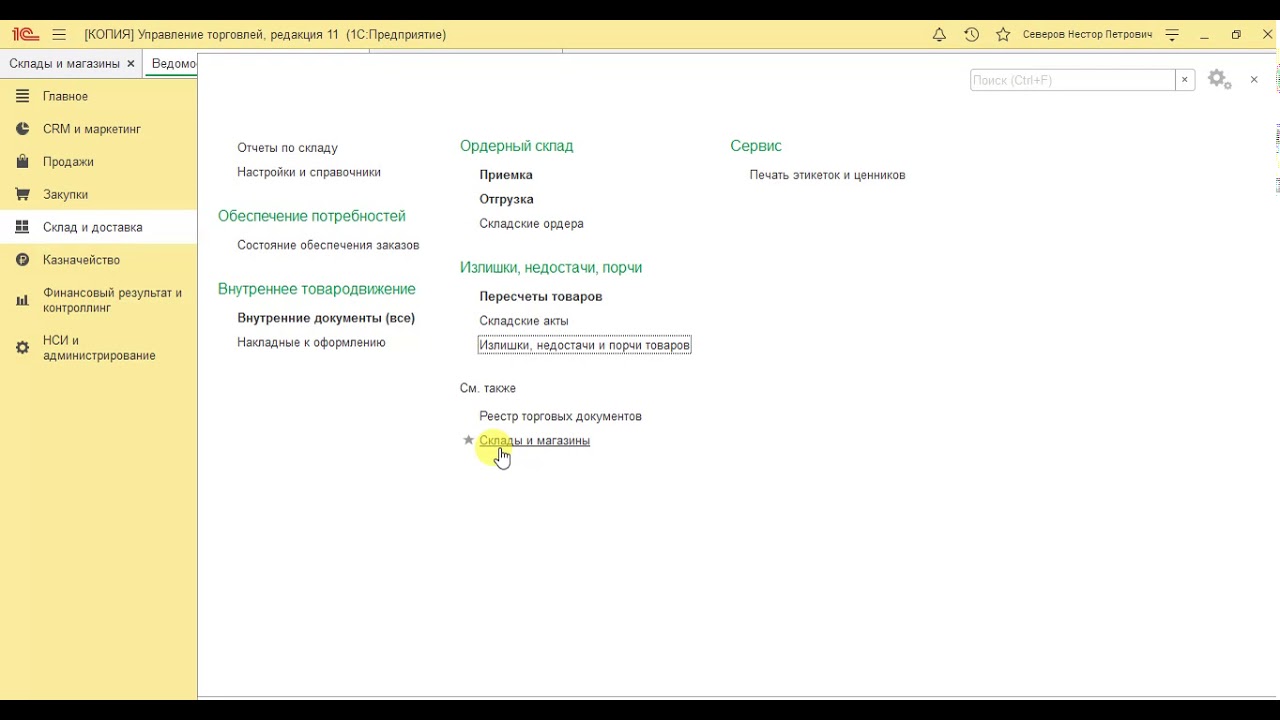Open НСИ и администрирование section
This screenshot has width=1280, height=720.
pyautogui.click(x=99, y=347)
